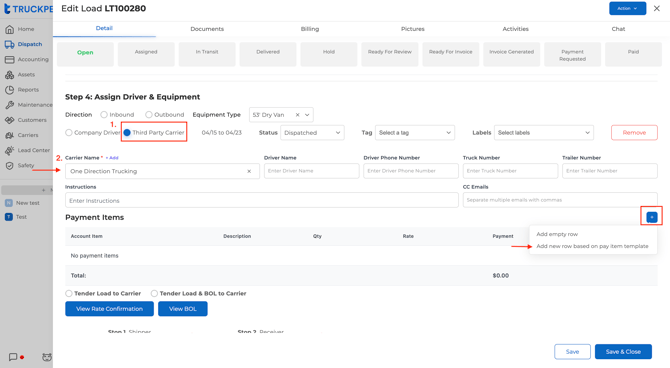Clear the One Direction Trucking carrier name
670x368 pixels.
(249, 171)
